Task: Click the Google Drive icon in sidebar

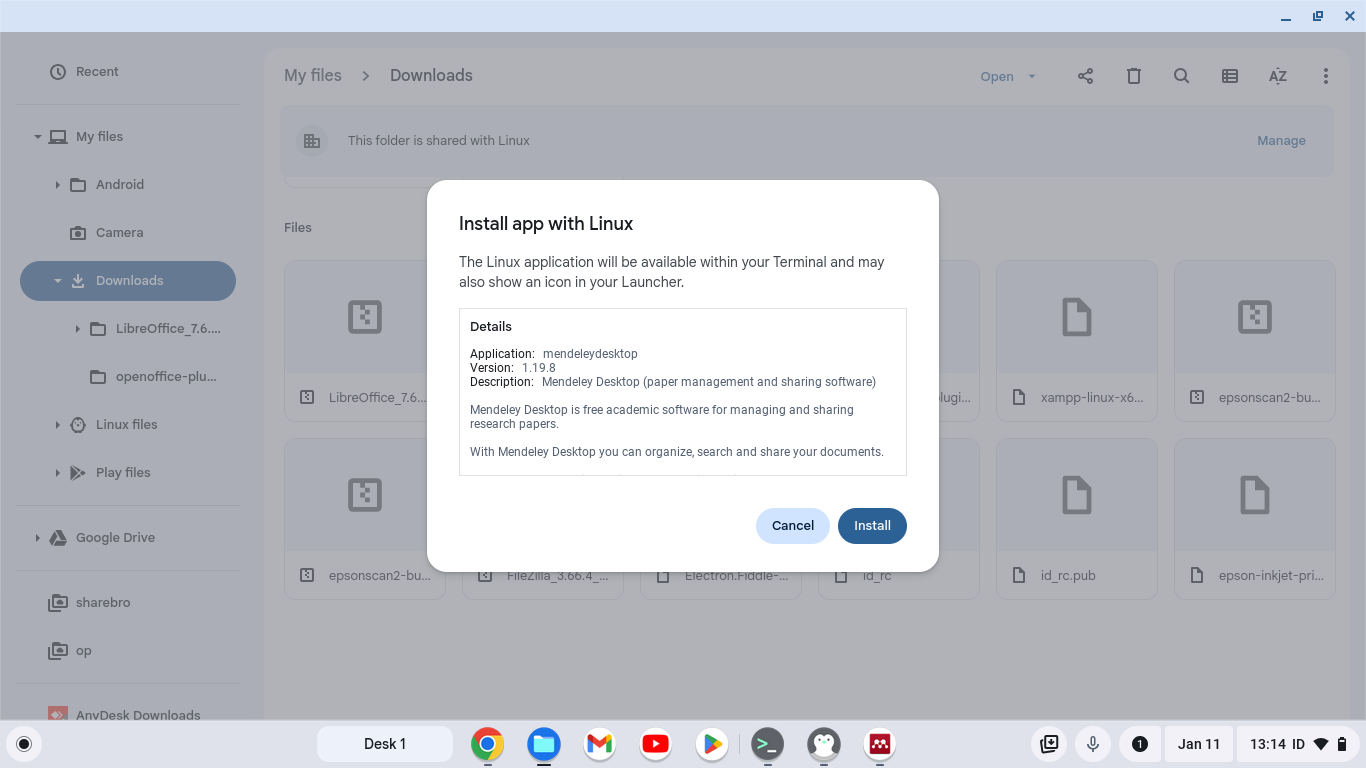Action: (58, 538)
